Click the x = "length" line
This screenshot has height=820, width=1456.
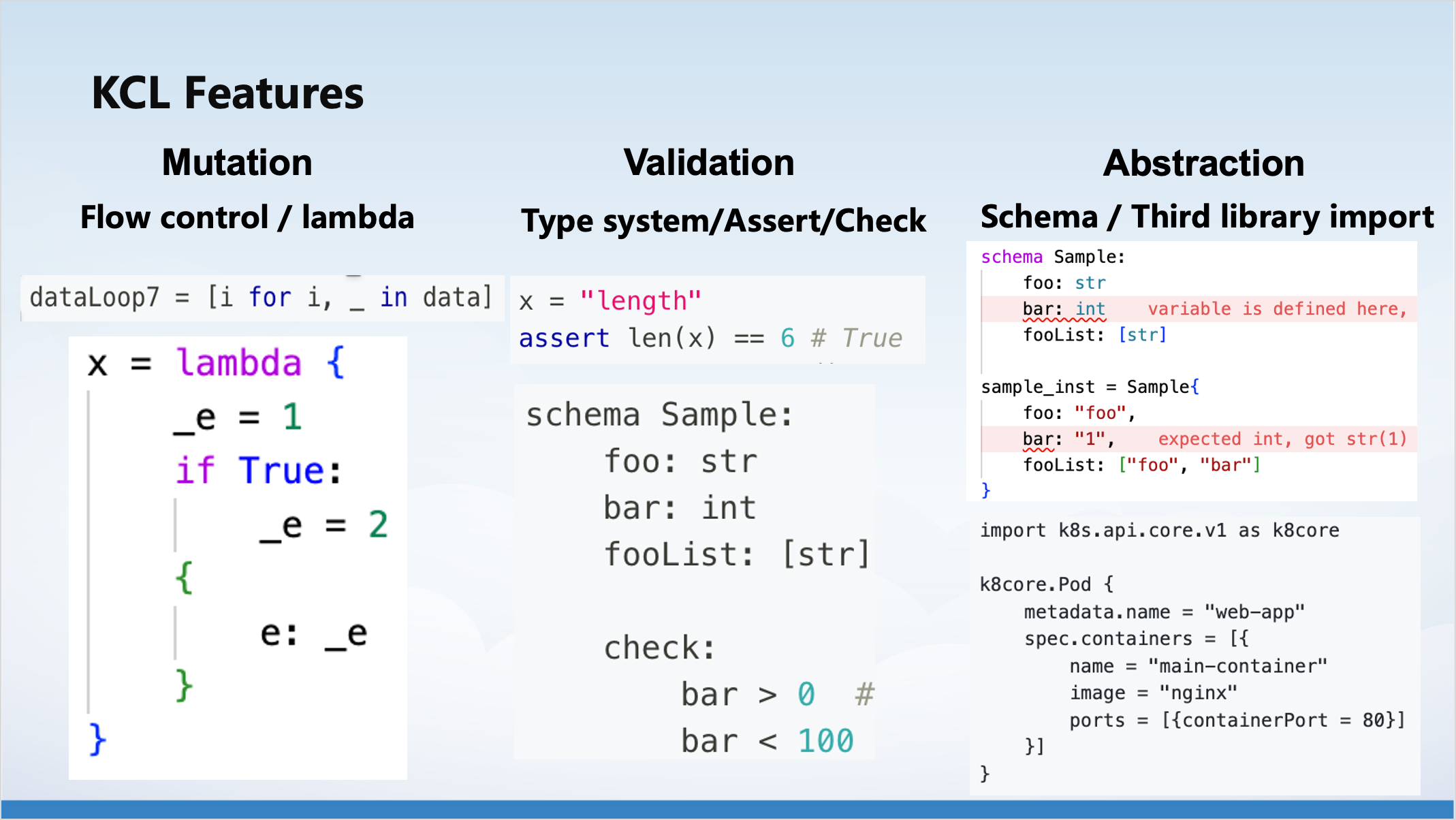coord(610,300)
